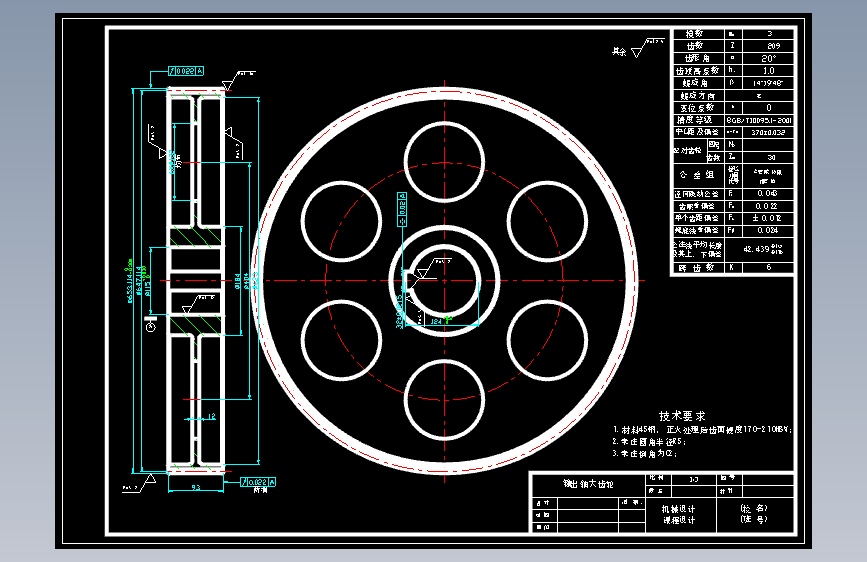
Task: Click the base tangent length value '42.439'
Action: point(756,249)
